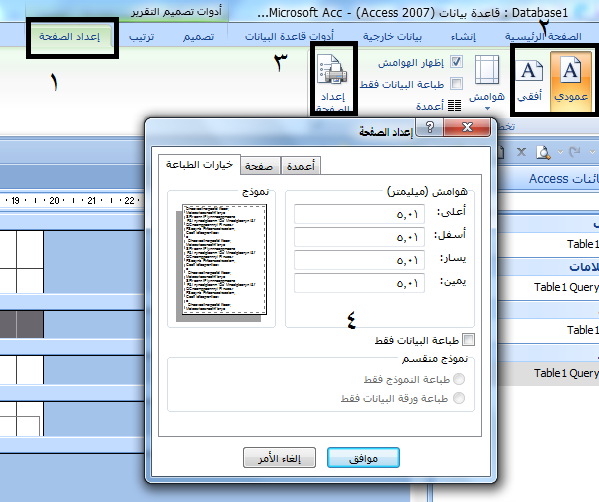Image resolution: width=599 pixels, height=502 pixels.
Task: Click the إلغاء الأمر cancel button
Action: tap(279, 458)
